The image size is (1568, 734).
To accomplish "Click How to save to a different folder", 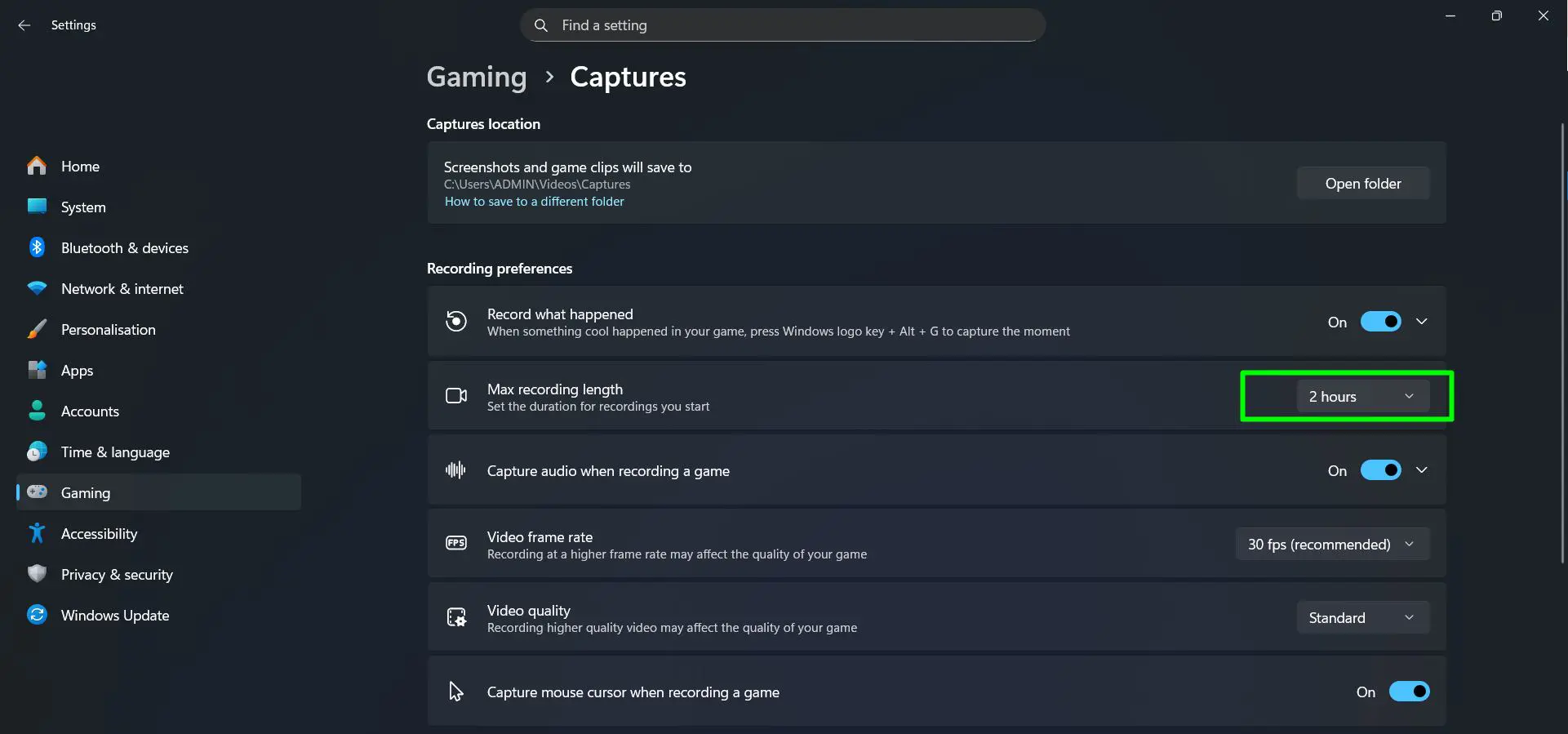I will 534,201.
